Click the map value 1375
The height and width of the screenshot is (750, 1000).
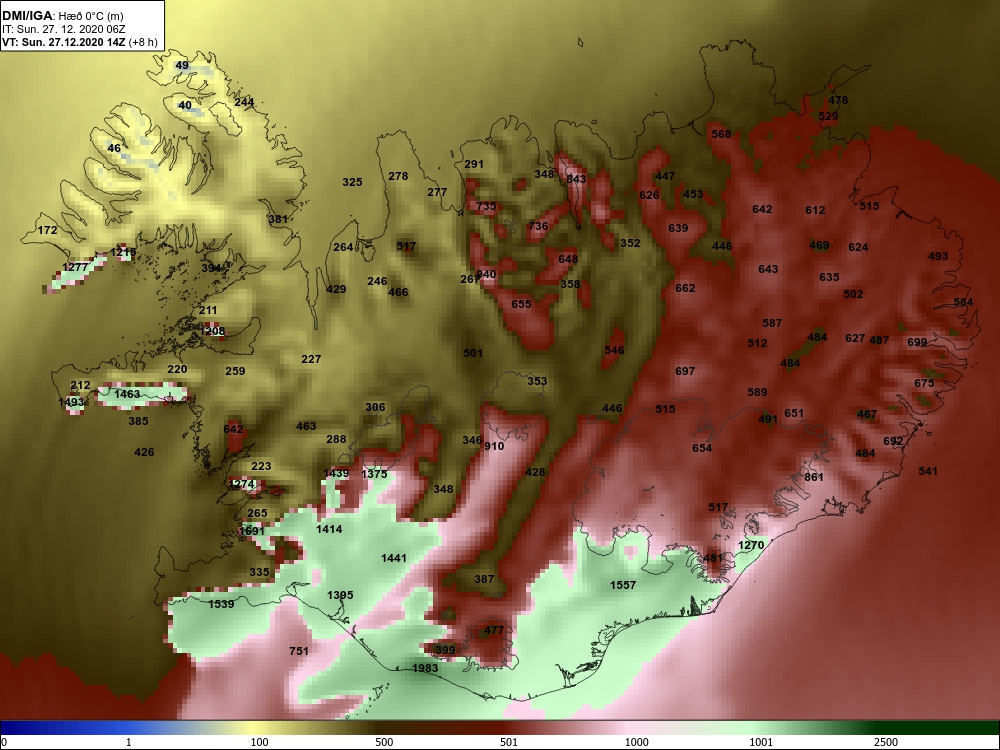(x=374, y=474)
